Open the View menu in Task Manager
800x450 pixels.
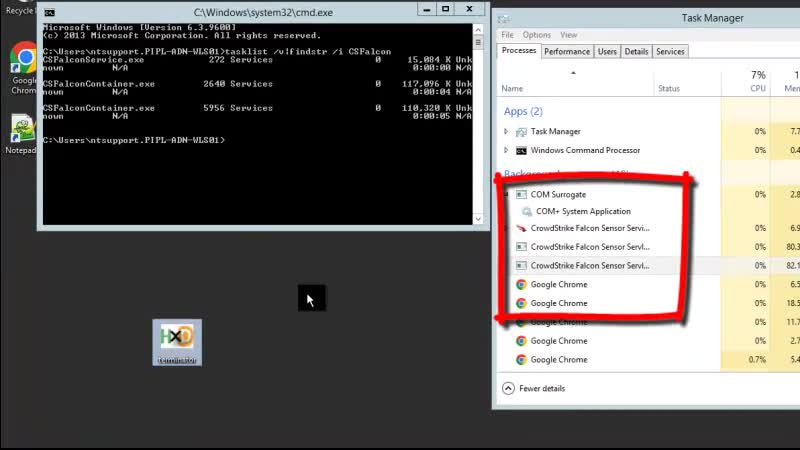click(568, 35)
